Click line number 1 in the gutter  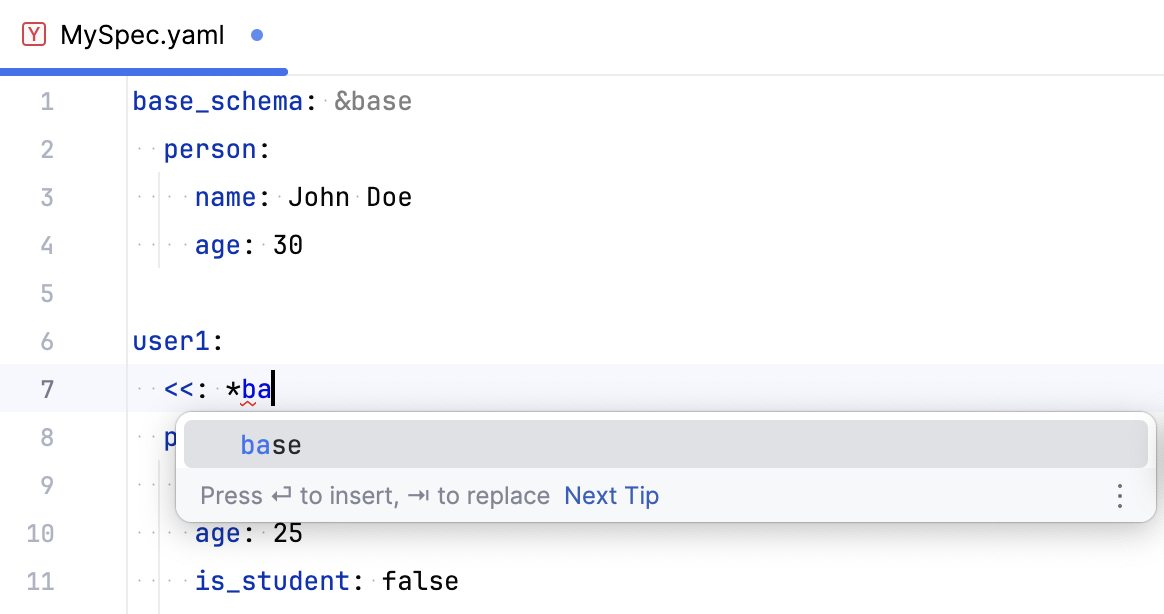coord(46,101)
